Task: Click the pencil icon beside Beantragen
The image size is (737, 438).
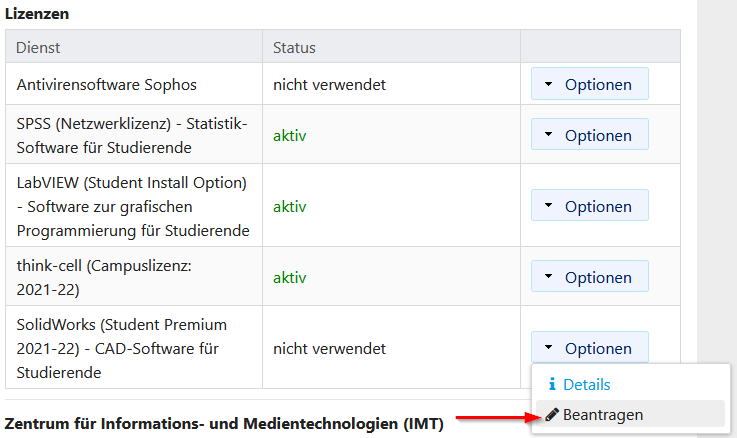Action: tap(552, 414)
